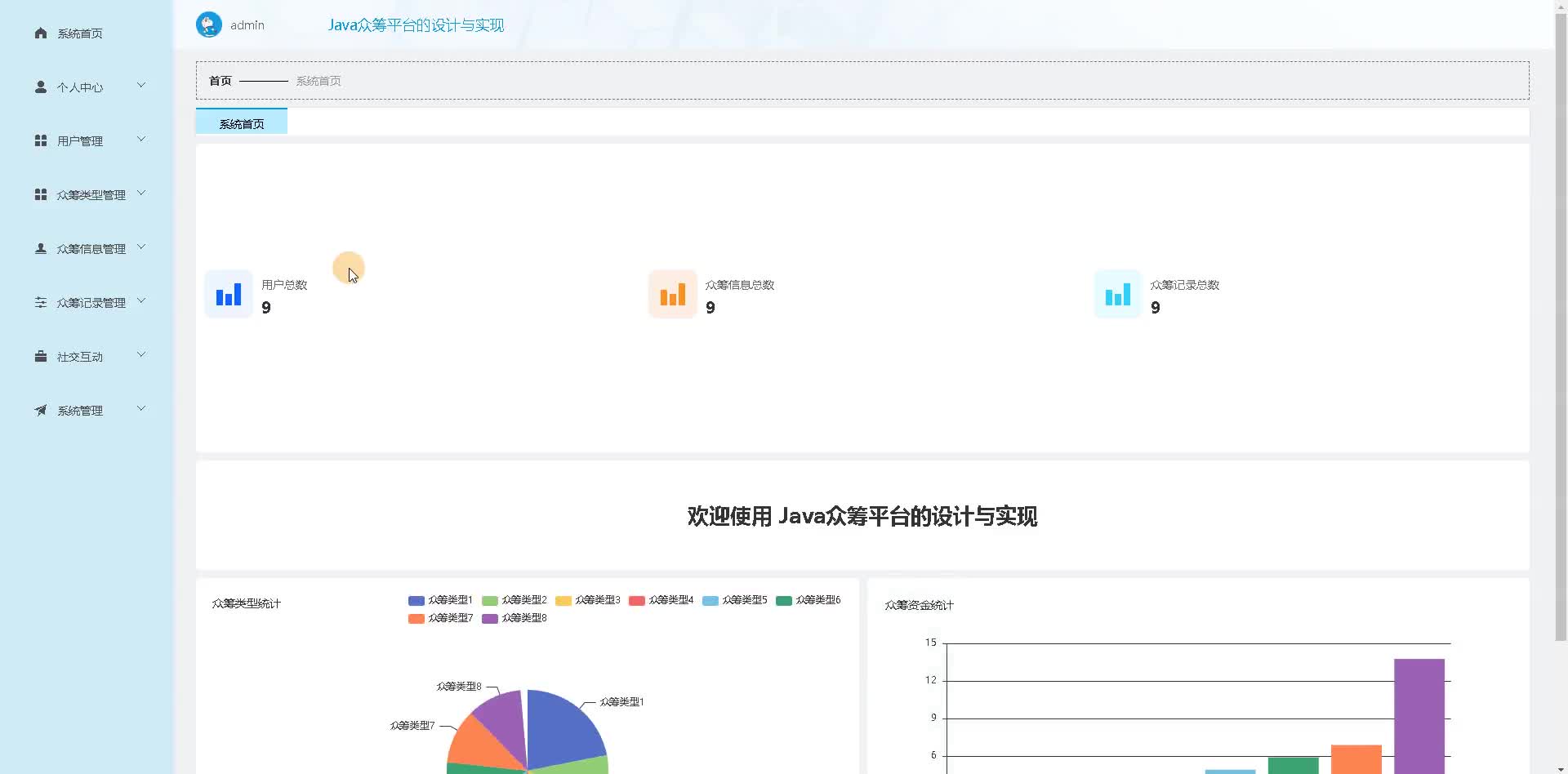Image resolution: width=1568 pixels, height=774 pixels.
Task: Toggle 众筹类型5 legend entry
Action: tap(735, 600)
